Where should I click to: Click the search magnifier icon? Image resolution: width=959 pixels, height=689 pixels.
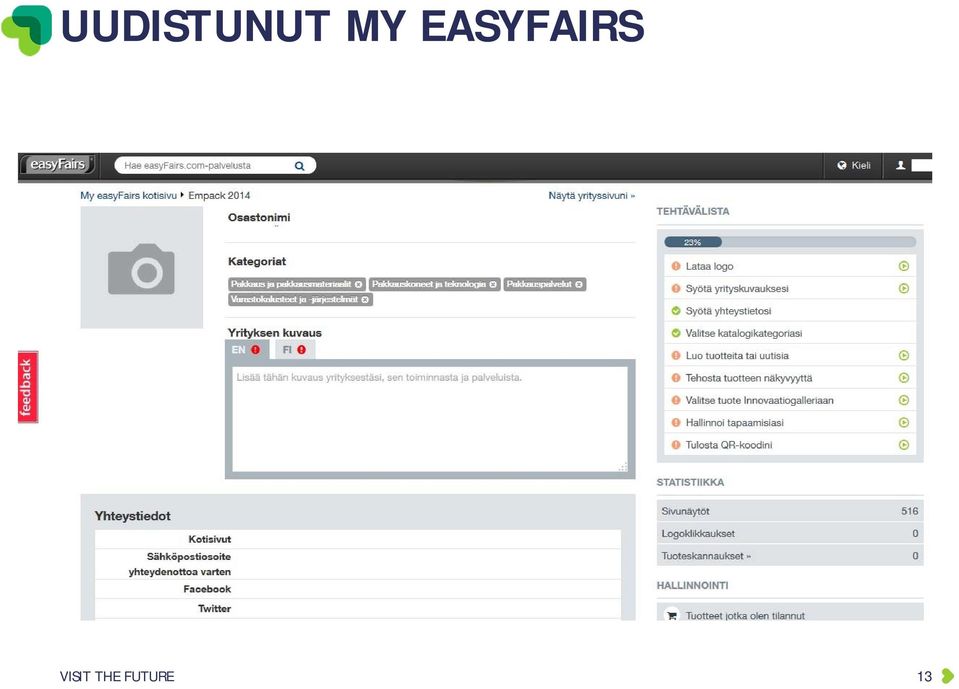click(300, 166)
